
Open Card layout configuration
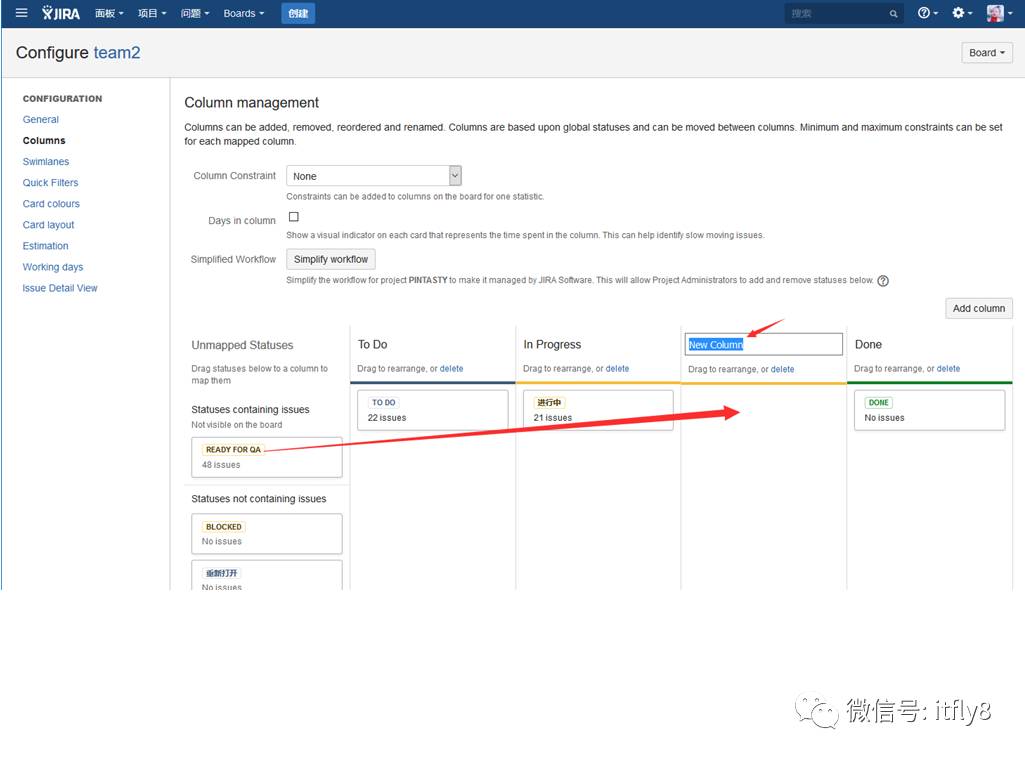(48, 225)
